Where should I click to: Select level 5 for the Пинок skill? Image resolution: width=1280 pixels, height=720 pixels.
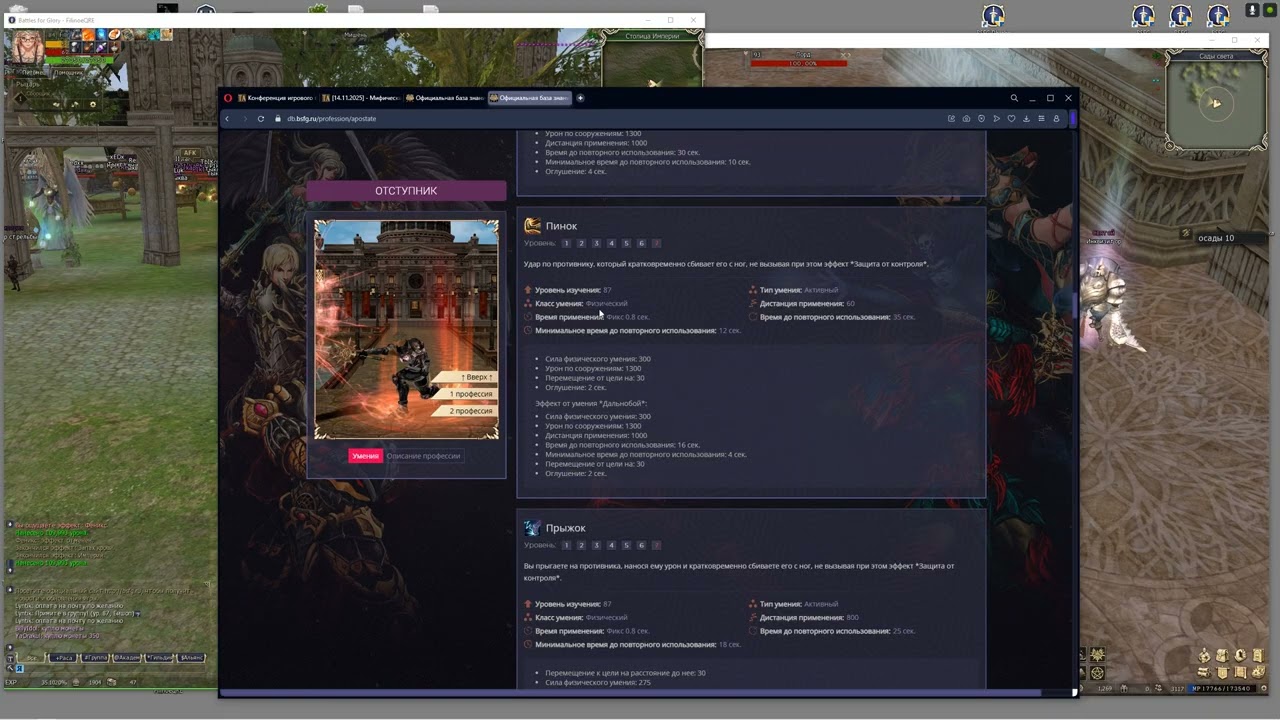(626, 243)
